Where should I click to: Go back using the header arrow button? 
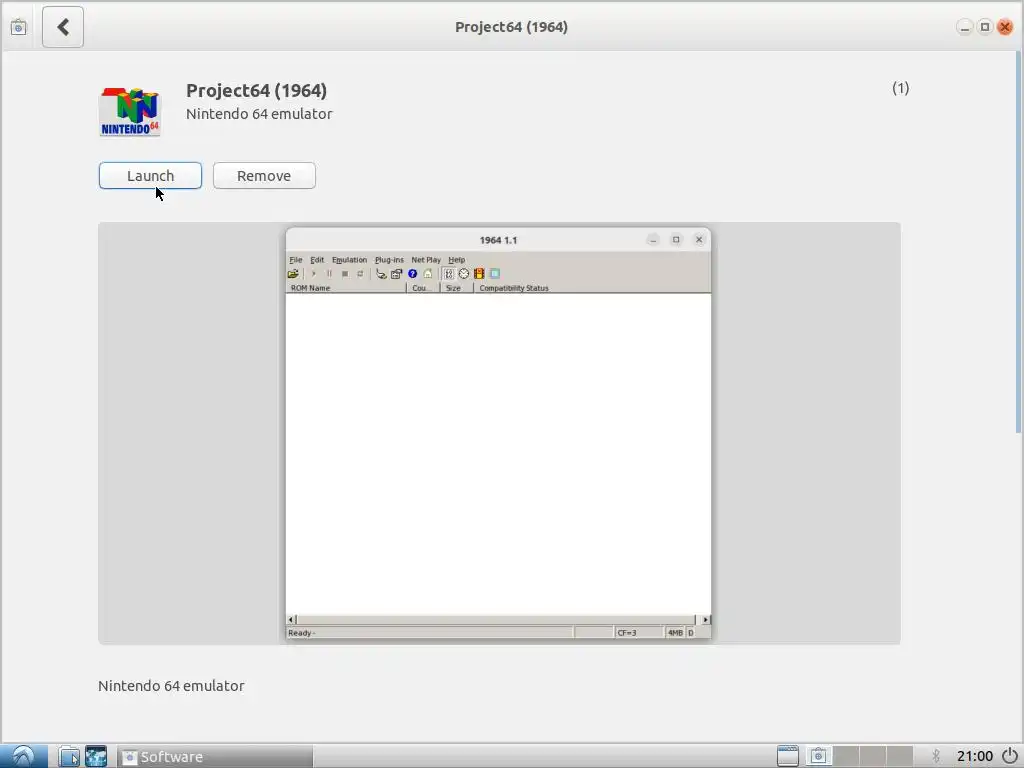(x=63, y=27)
